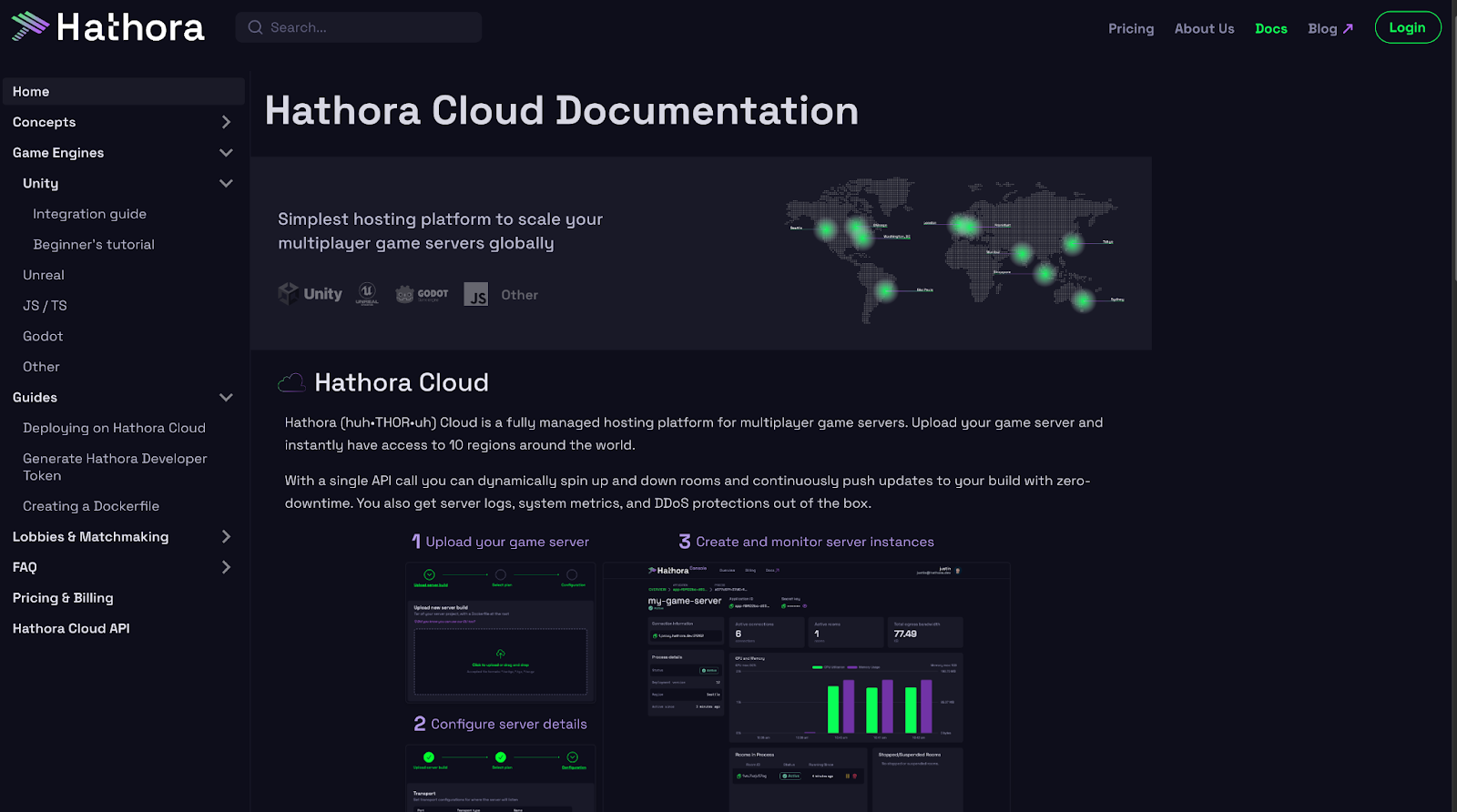Select Home in the sidebar

coord(124,91)
